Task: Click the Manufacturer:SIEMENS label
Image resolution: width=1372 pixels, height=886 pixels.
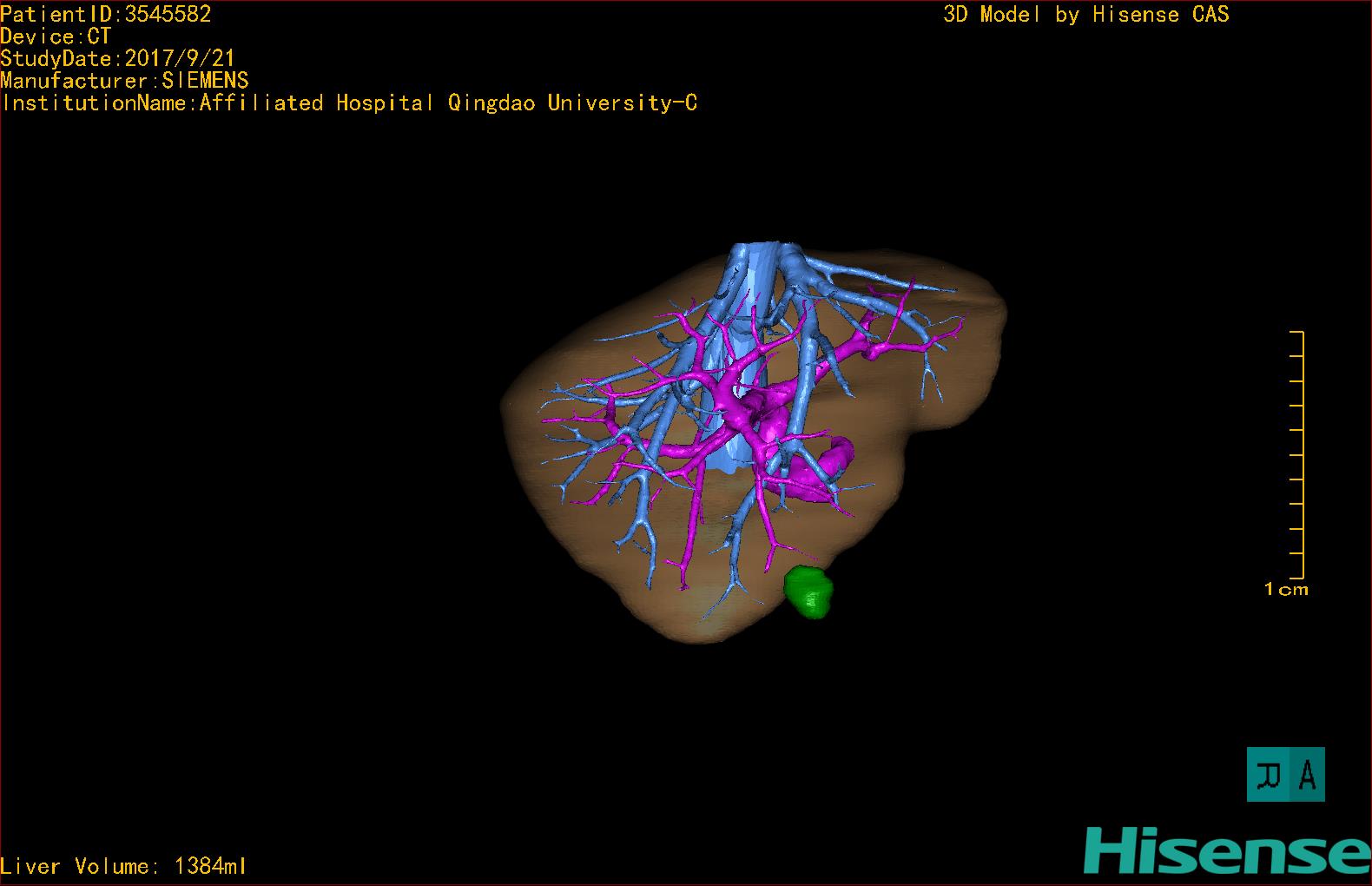Action: coord(125,81)
